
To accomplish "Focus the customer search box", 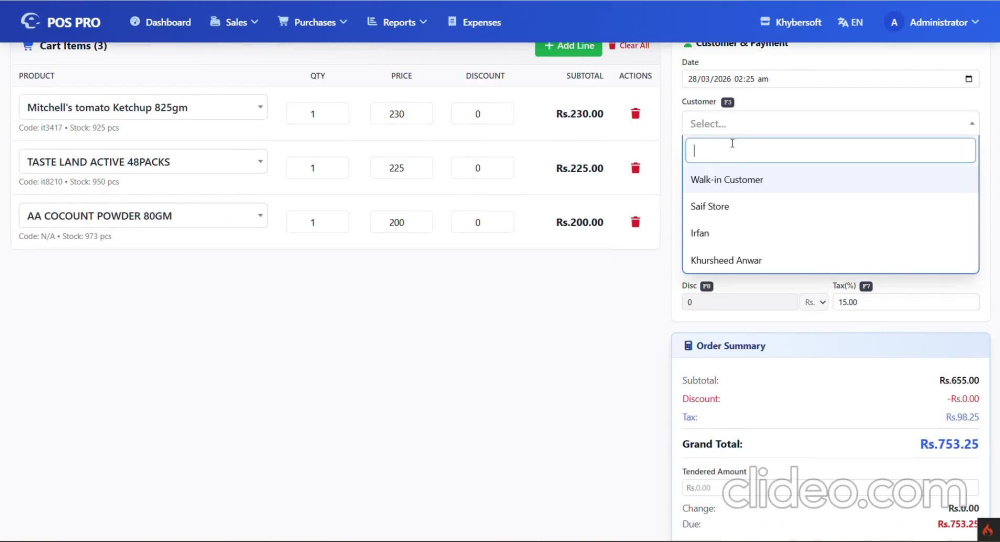I will tap(830, 150).
